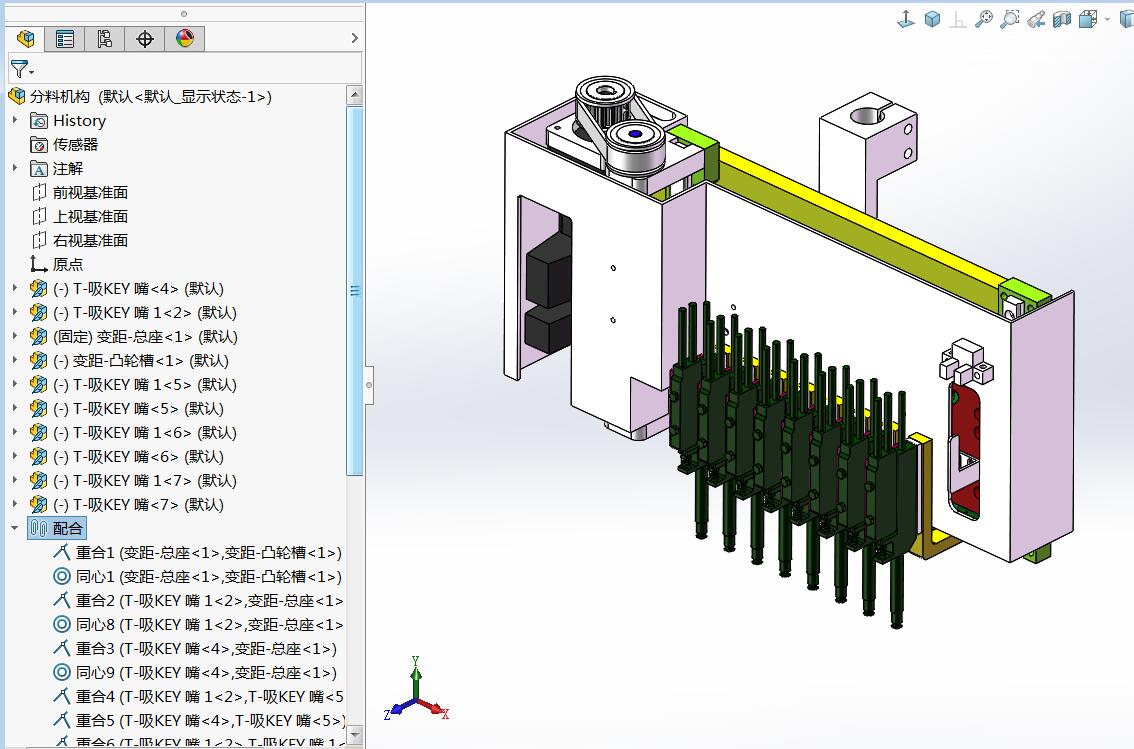The height and width of the screenshot is (749, 1134).
Task: Click the 同心1 concentric mate icon
Action: point(62,576)
